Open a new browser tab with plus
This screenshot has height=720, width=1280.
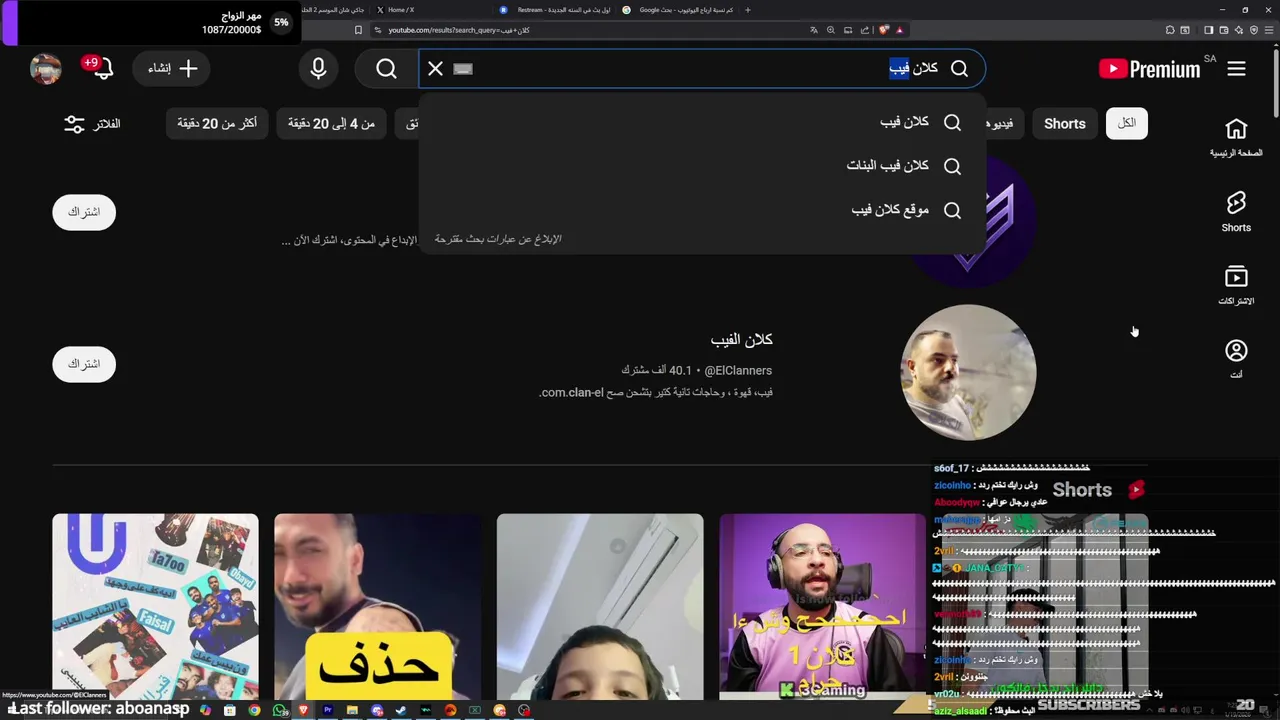747,10
